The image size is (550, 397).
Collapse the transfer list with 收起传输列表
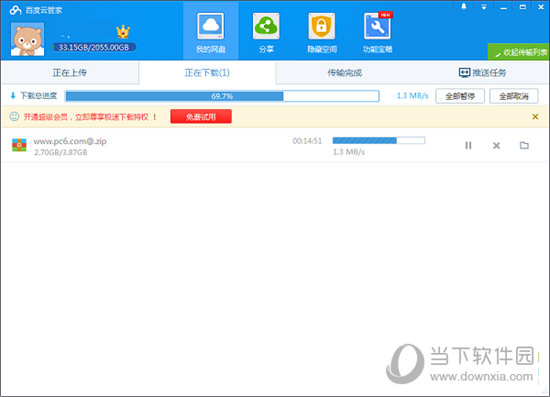pyautogui.click(x=518, y=52)
